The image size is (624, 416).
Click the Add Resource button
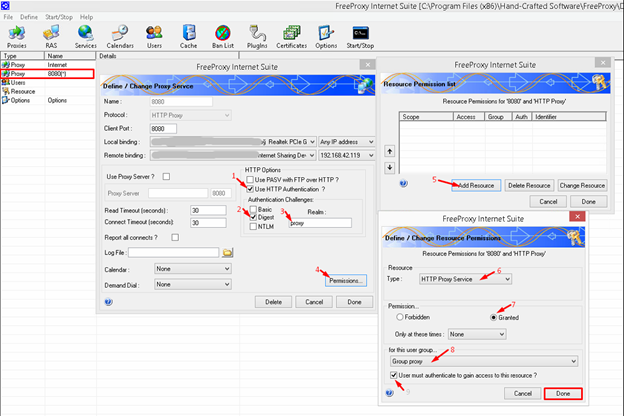pos(476,186)
